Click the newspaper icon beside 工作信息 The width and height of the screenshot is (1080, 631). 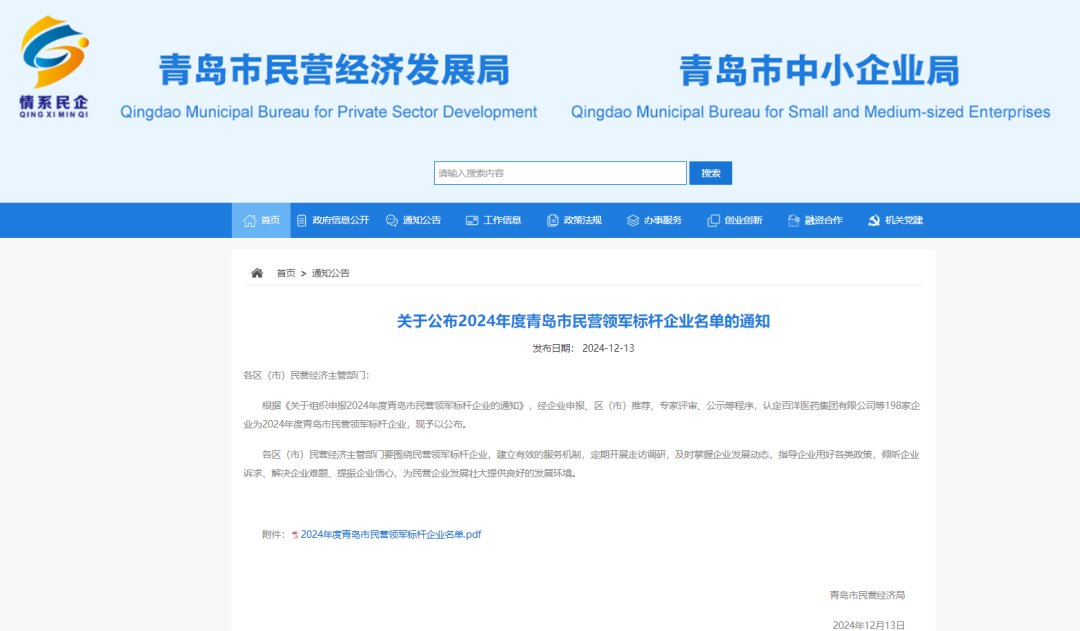(x=471, y=220)
